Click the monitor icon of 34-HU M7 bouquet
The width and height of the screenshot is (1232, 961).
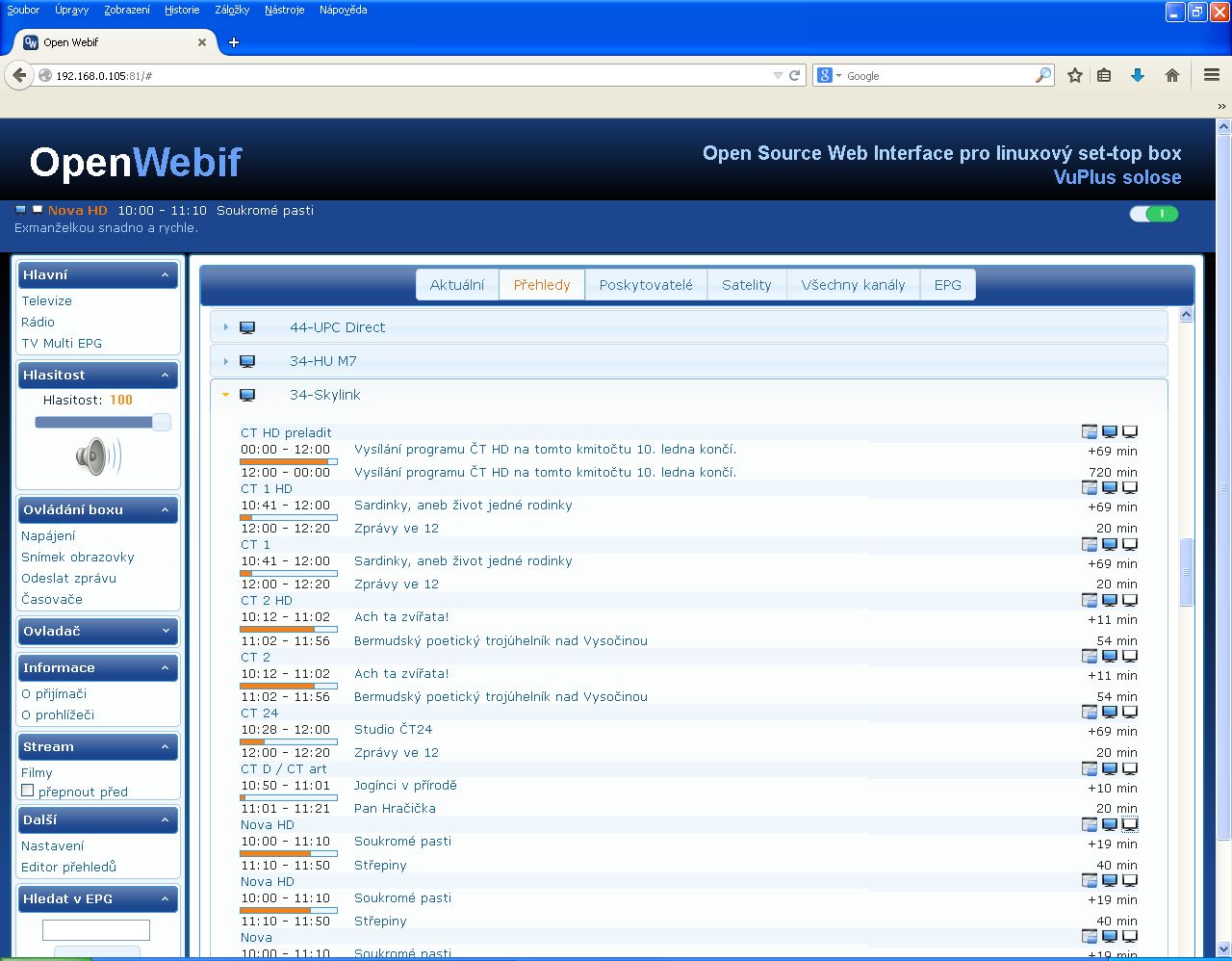(x=247, y=361)
